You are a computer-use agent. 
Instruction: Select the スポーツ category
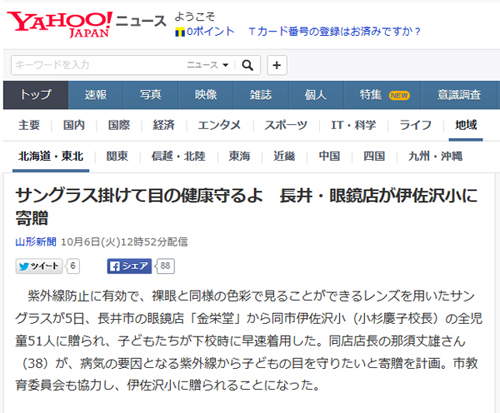(286, 125)
